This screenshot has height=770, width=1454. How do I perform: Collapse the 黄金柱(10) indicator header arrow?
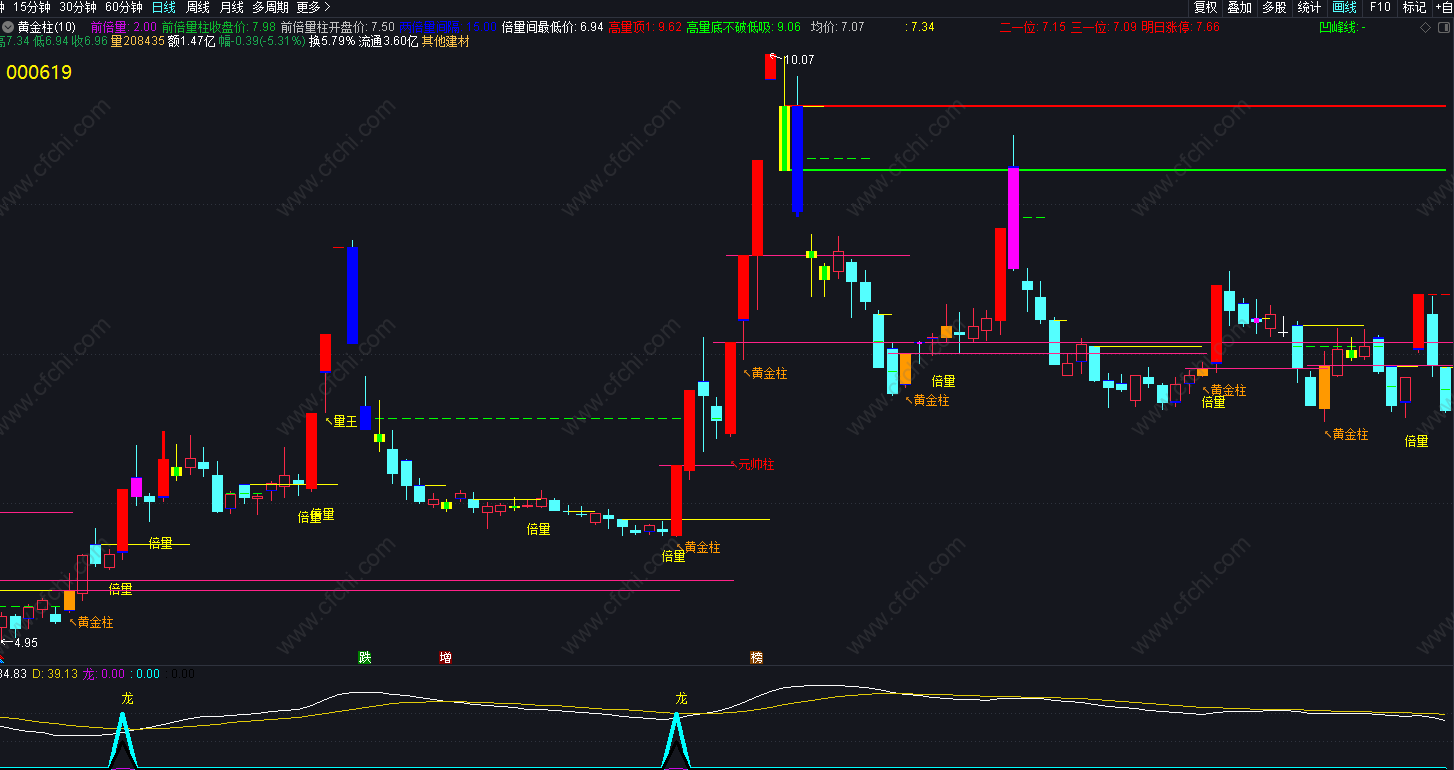pos(8,27)
